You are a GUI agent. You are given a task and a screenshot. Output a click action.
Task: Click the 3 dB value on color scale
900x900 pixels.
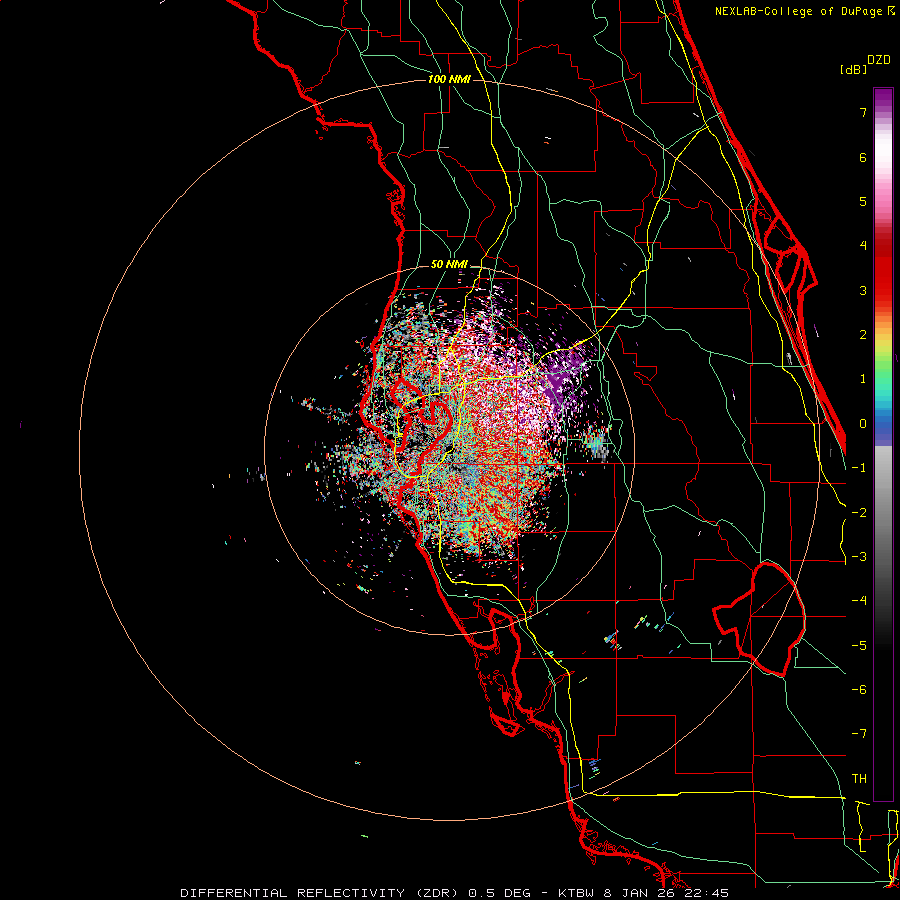(863, 290)
